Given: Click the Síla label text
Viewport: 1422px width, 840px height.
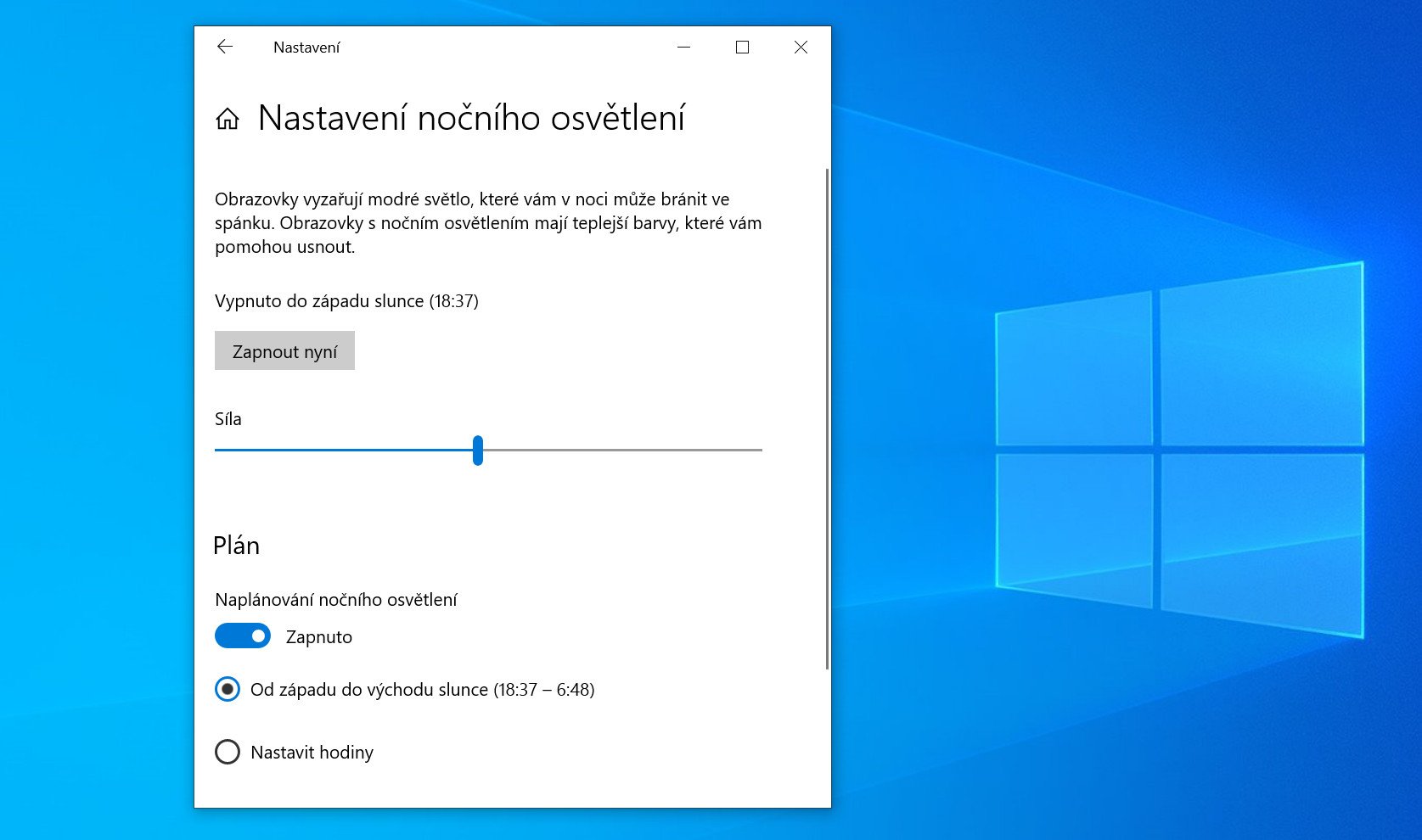Looking at the screenshot, I should coord(228,419).
